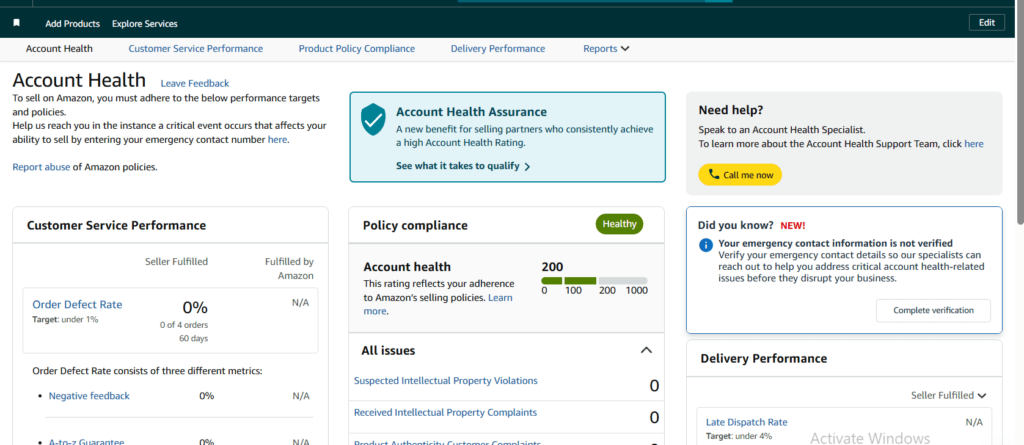Click the blue info icon in Did you know
Image resolution: width=1024 pixels, height=445 pixels.
click(x=705, y=246)
